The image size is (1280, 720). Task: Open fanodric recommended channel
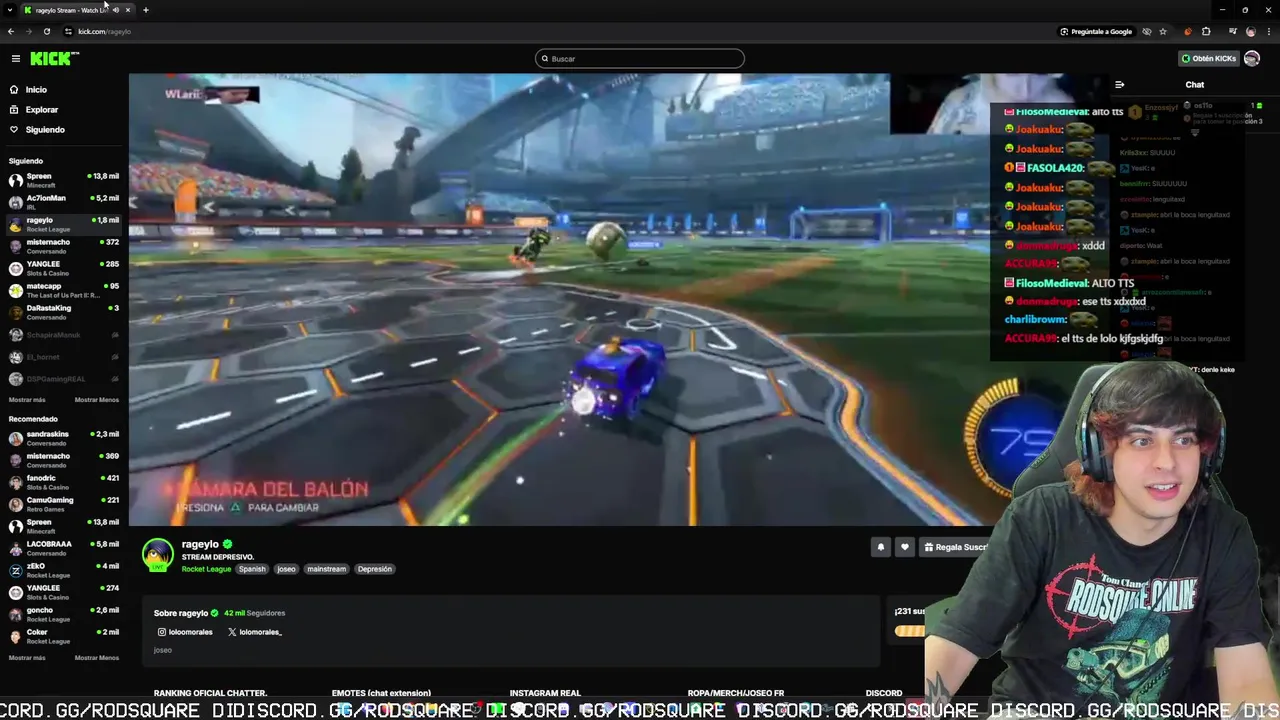[x=64, y=482]
